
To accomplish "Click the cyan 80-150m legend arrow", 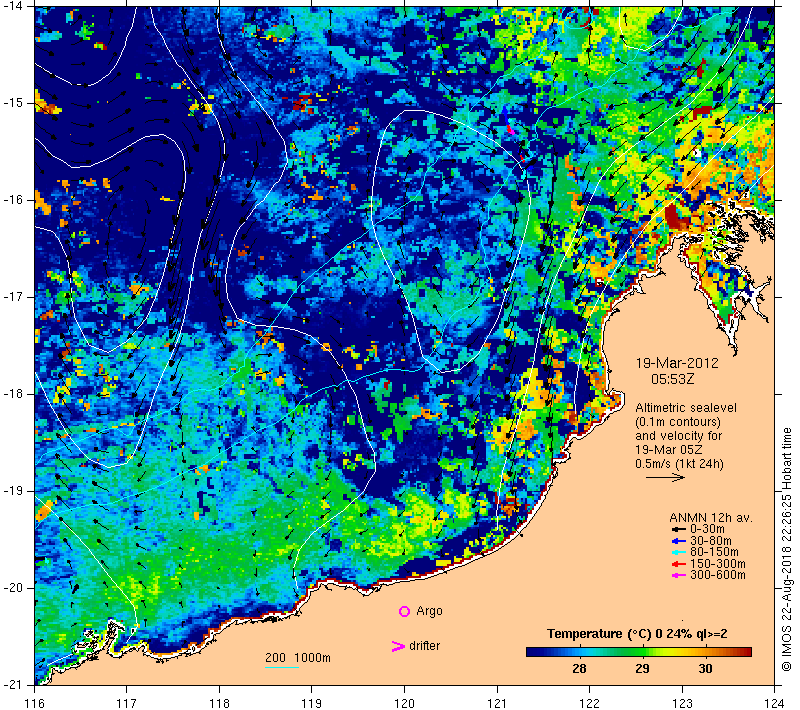I will [678, 552].
